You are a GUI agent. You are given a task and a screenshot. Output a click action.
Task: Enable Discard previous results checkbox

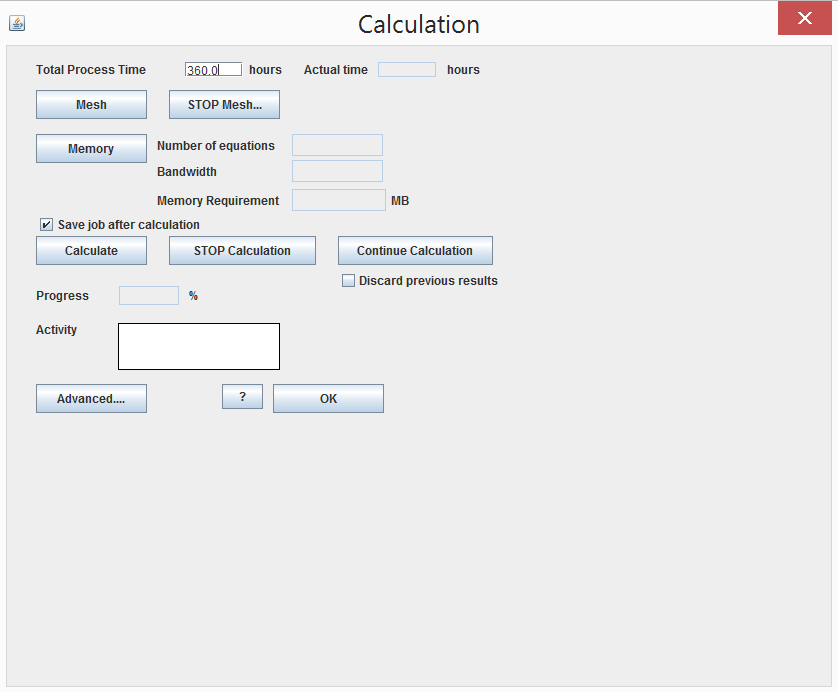(349, 281)
